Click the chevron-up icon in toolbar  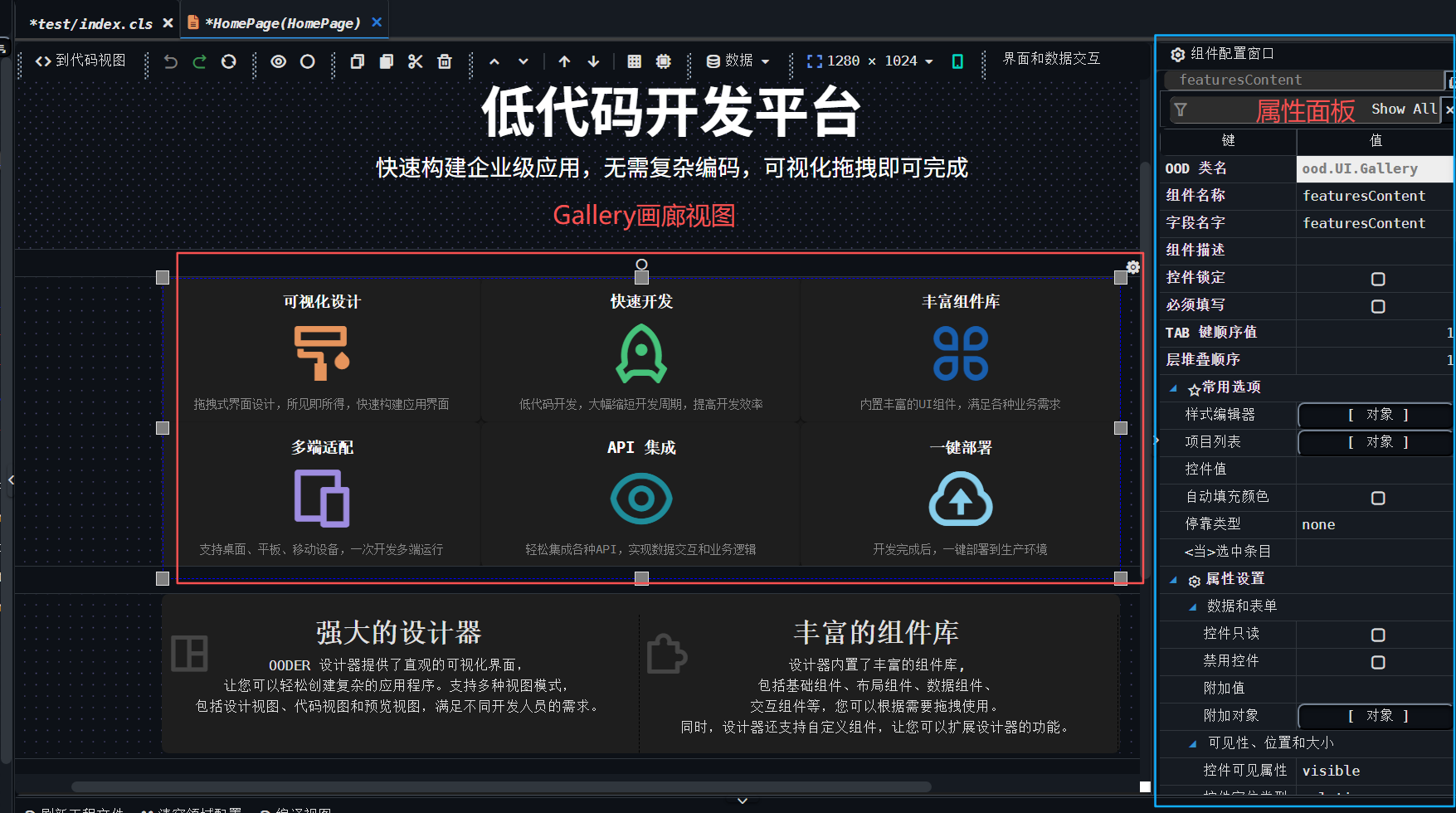click(x=494, y=61)
